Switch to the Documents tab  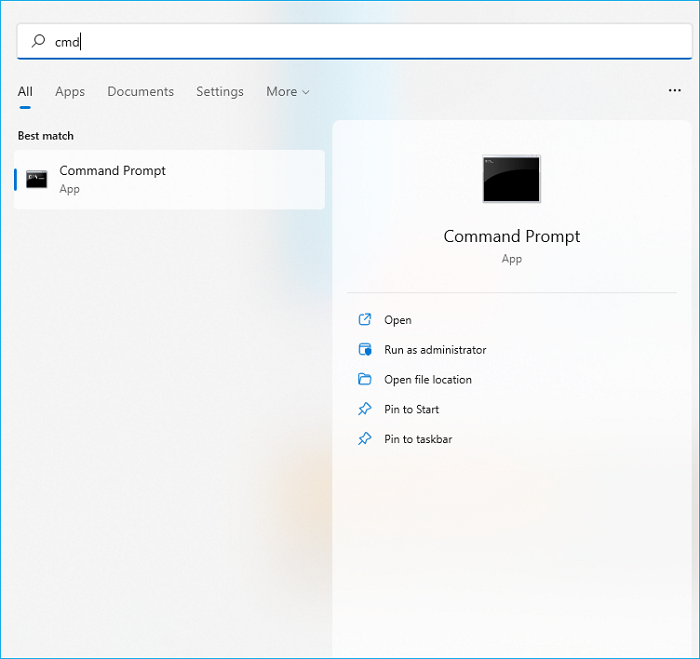pos(140,92)
